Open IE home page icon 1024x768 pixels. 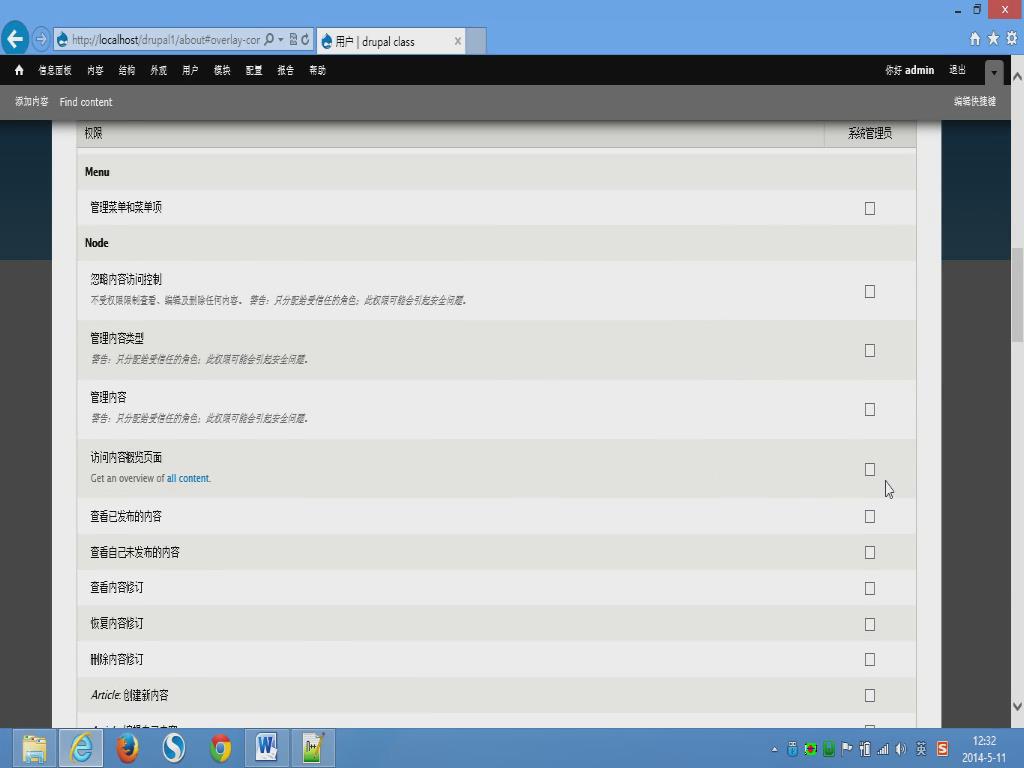tap(974, 39)
